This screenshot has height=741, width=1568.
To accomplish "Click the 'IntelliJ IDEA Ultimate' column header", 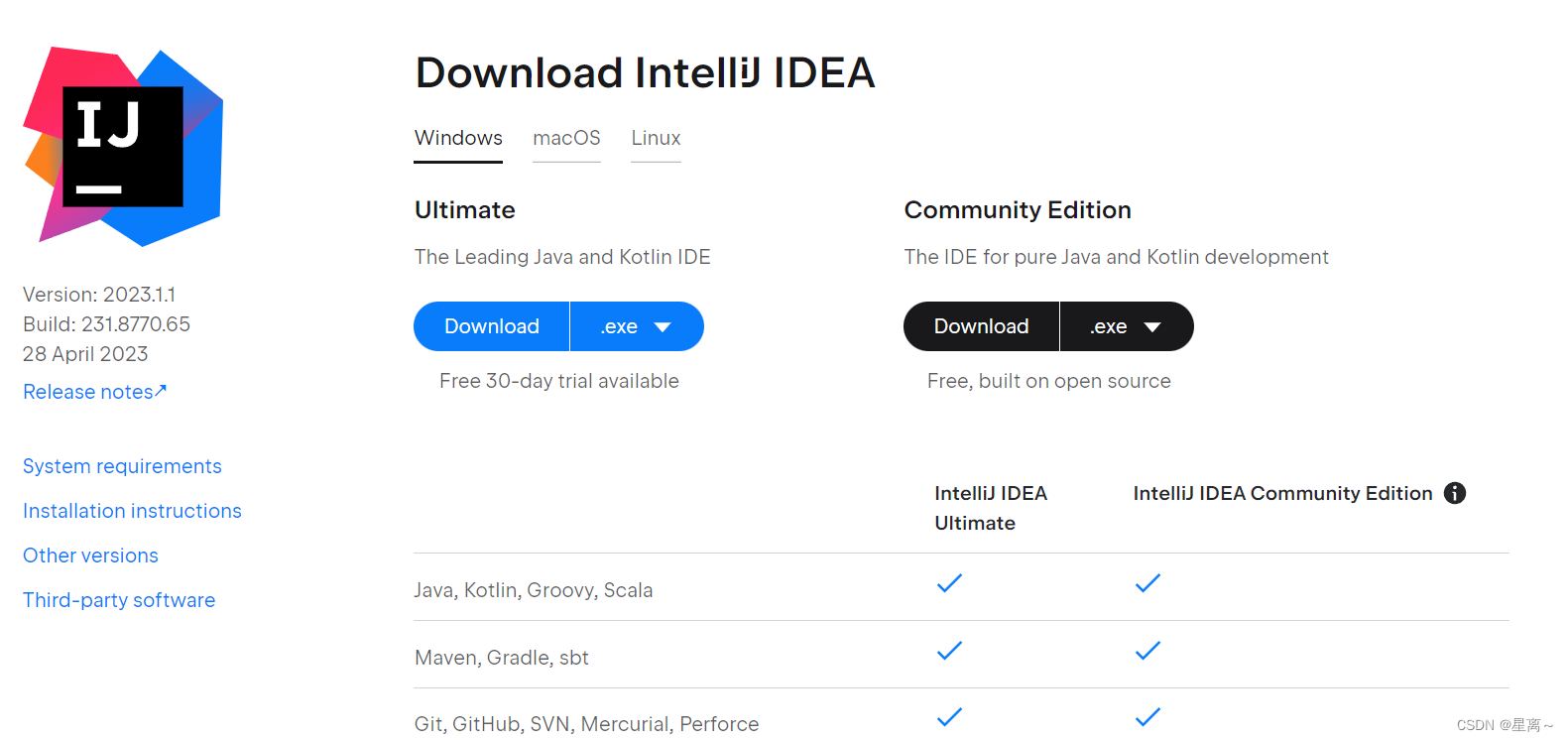I will (991, 508).
